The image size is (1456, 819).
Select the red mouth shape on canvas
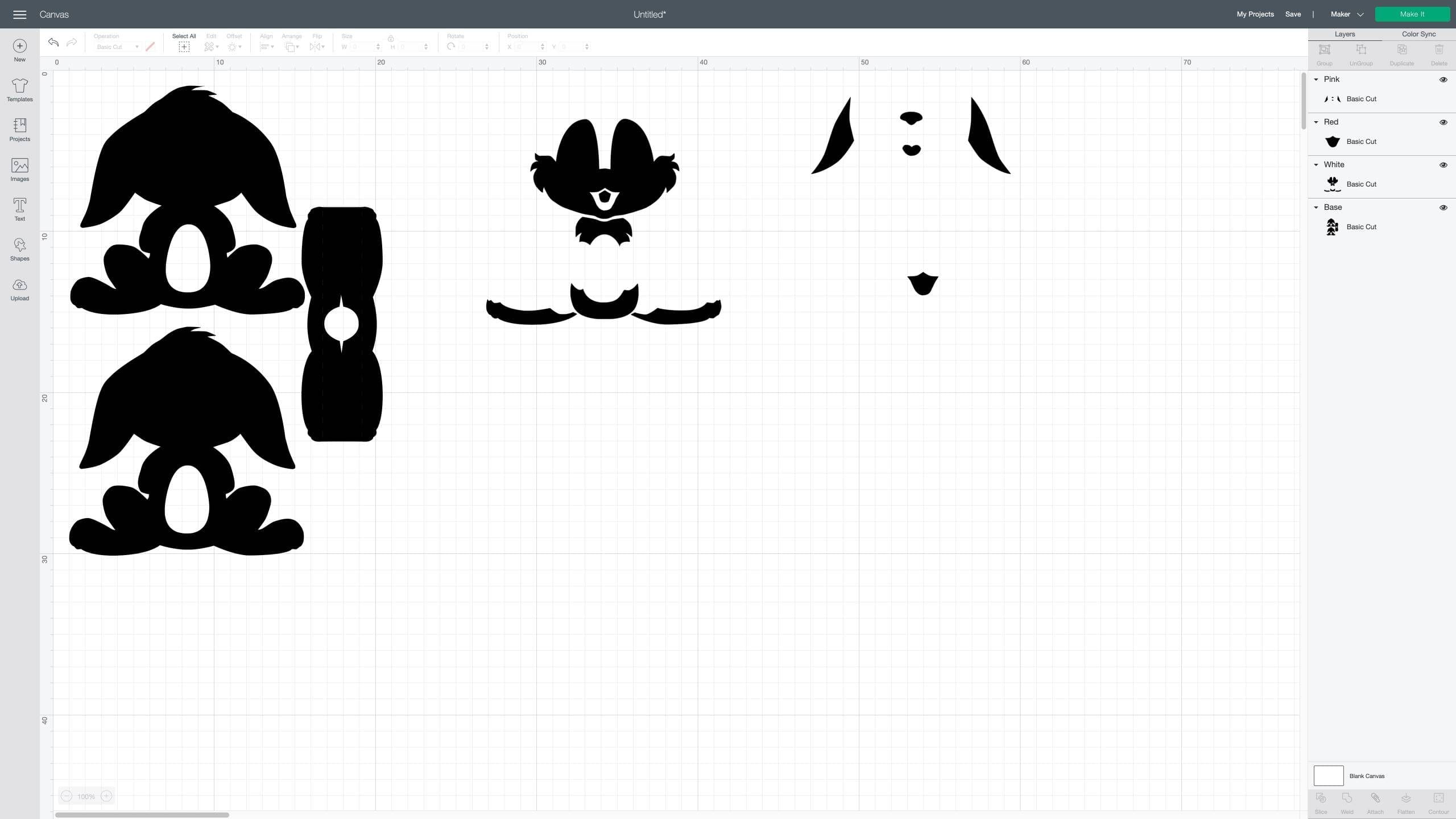(923, 284)
